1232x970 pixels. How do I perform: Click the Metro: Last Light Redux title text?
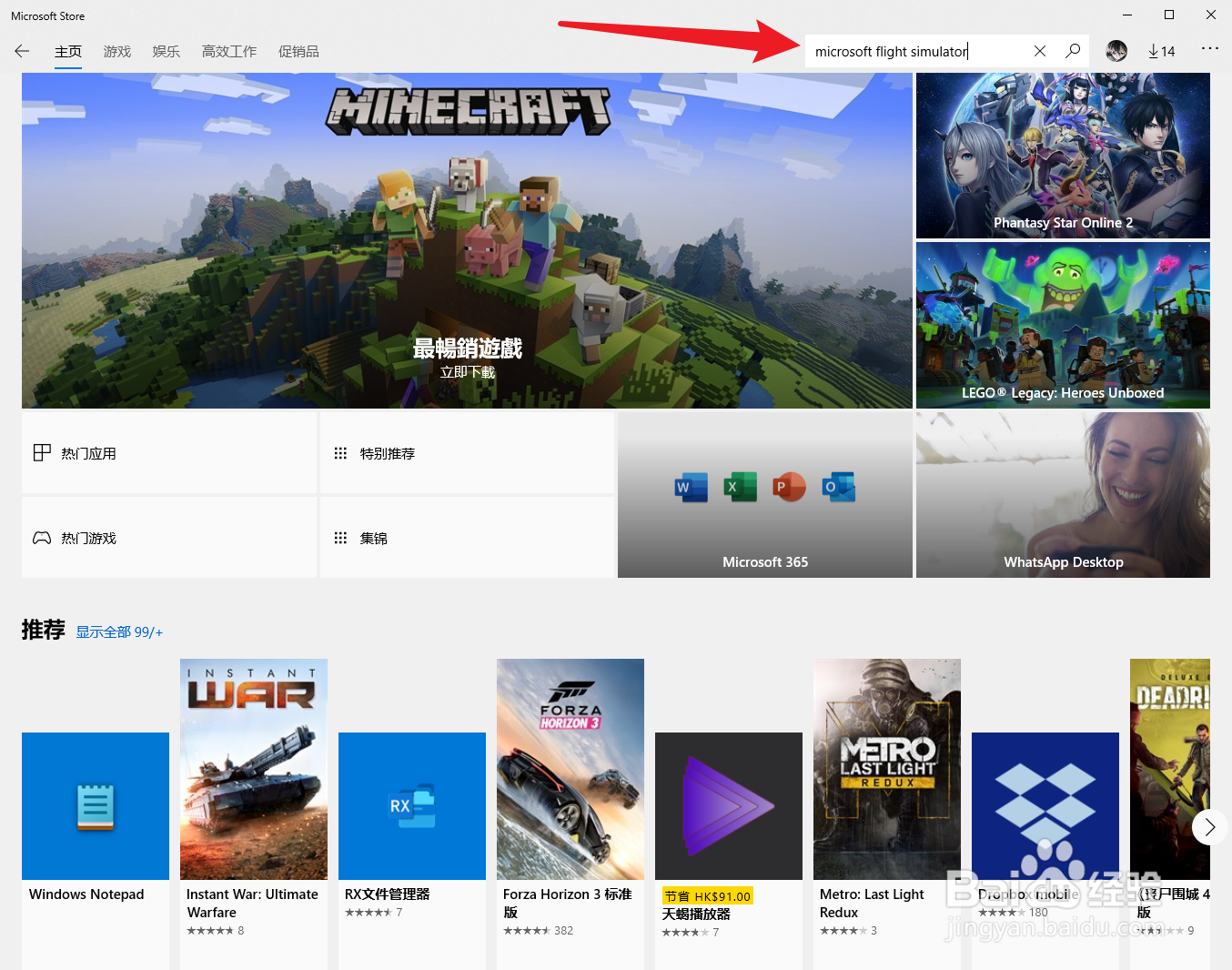(872, 904)
